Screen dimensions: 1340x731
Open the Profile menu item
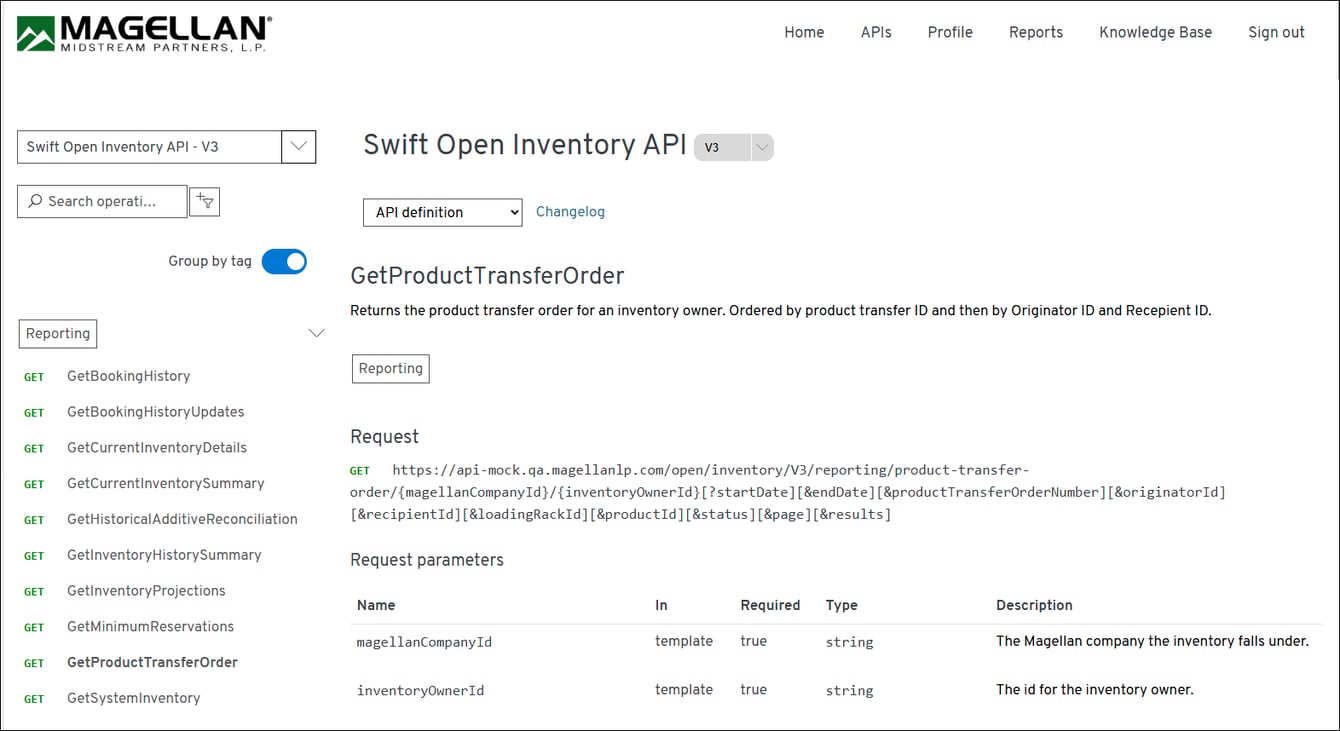950,32
